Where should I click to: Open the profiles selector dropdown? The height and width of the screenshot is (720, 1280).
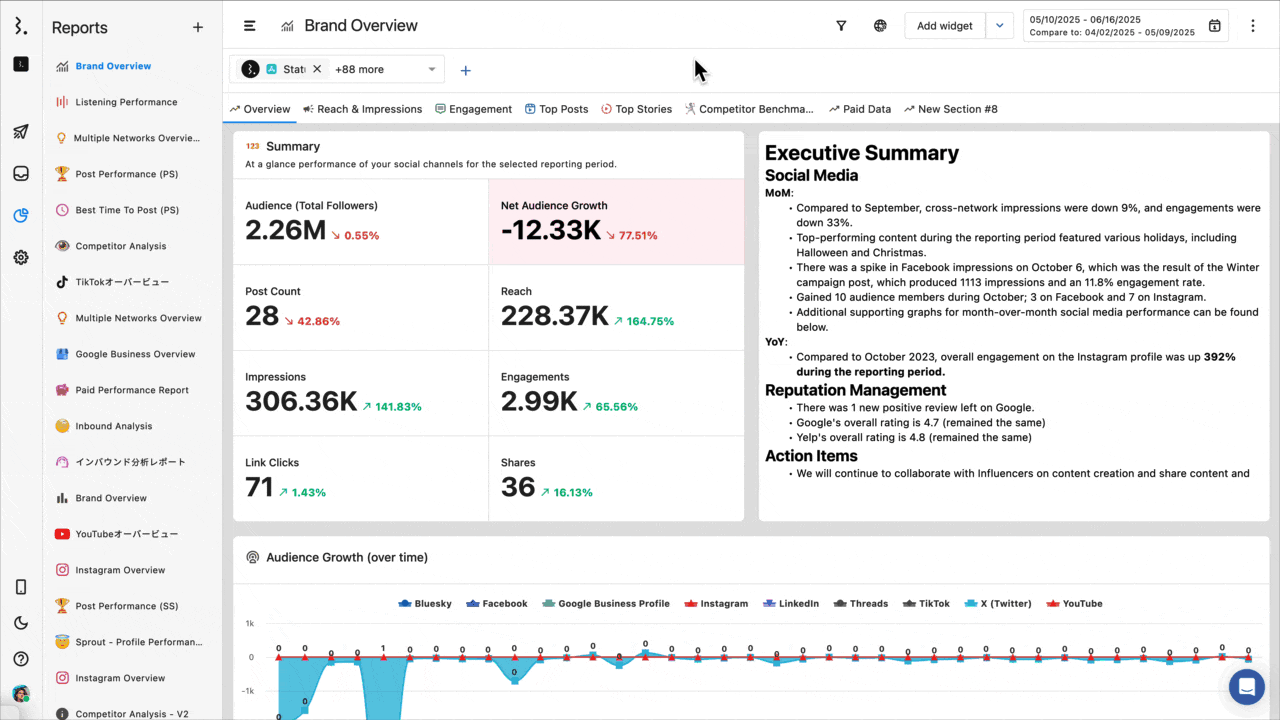click(432, 70)
